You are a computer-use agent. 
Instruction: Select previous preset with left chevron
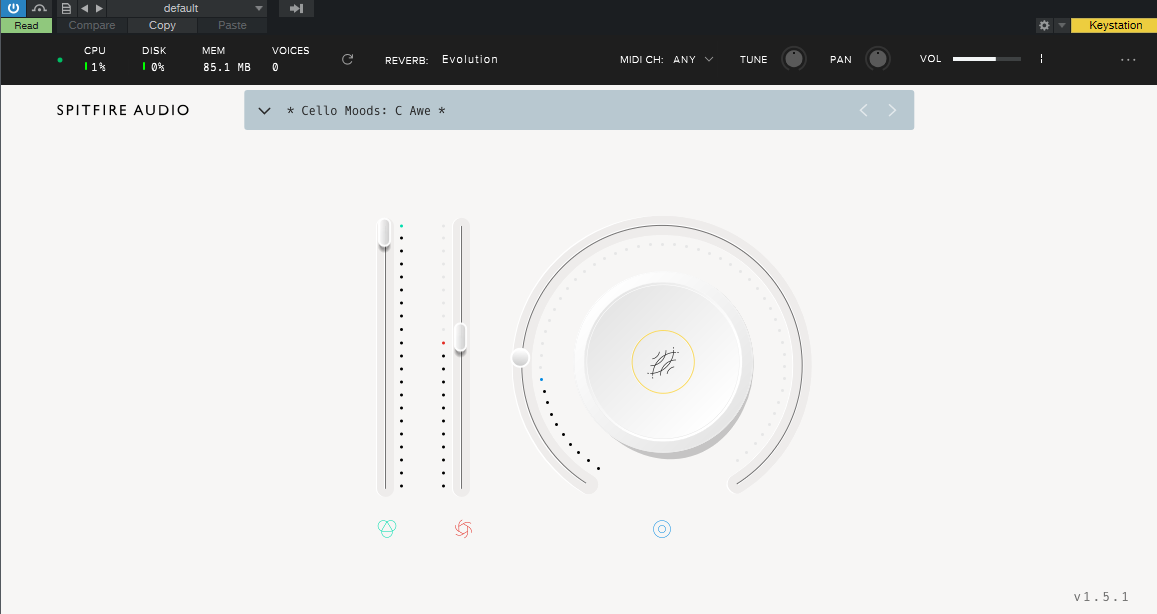(863, 110)
